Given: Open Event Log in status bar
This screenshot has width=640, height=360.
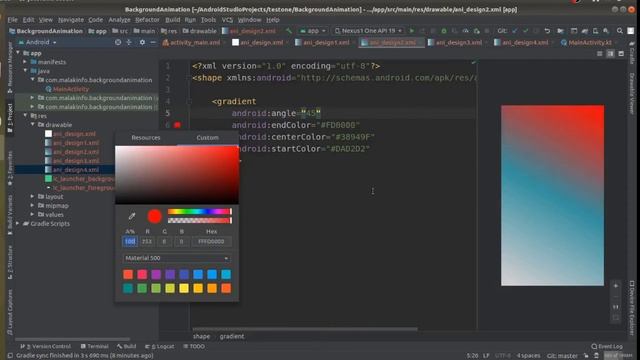Looking at the screenshot, I should point(607,347).
